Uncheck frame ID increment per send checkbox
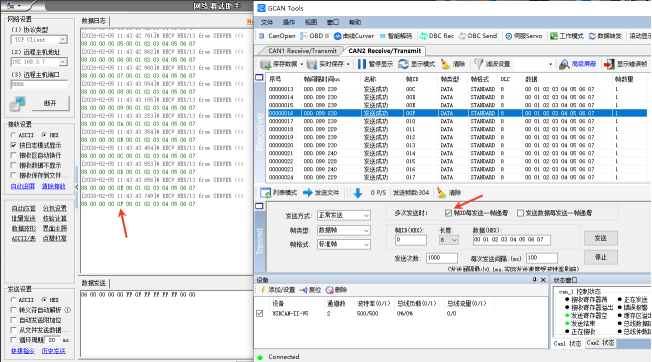Screen dimensions: 652x362 pos(448,213)
